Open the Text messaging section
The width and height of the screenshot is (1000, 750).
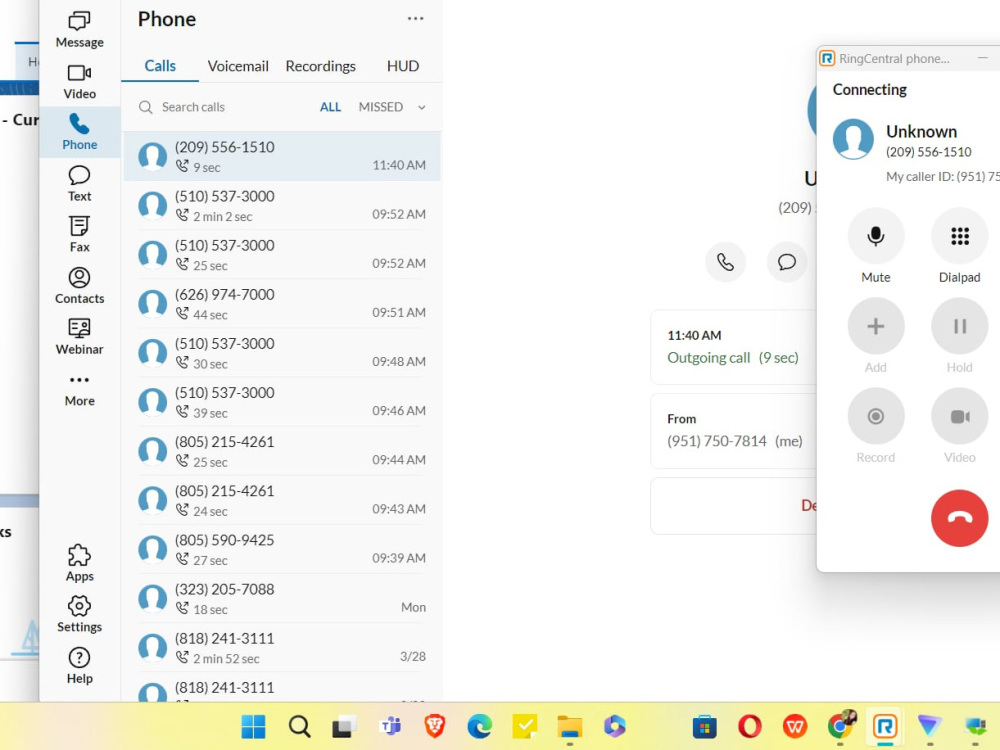pyautogui.click(x=79, y=184)
